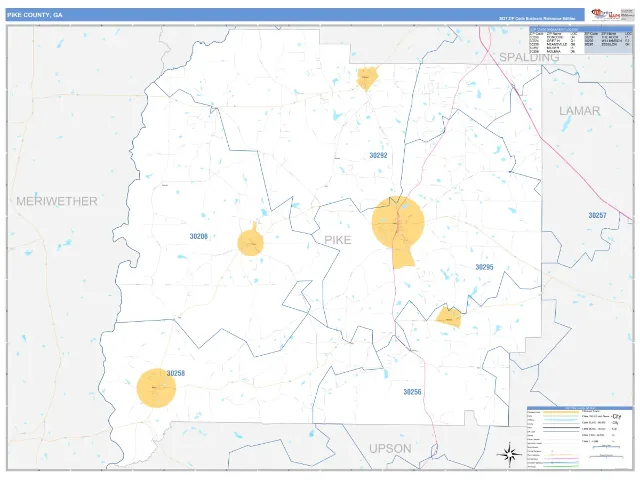640x480 pixels.
Task: Click the UPSON county label
Action: pyautogui.click(x=390, y=449)
